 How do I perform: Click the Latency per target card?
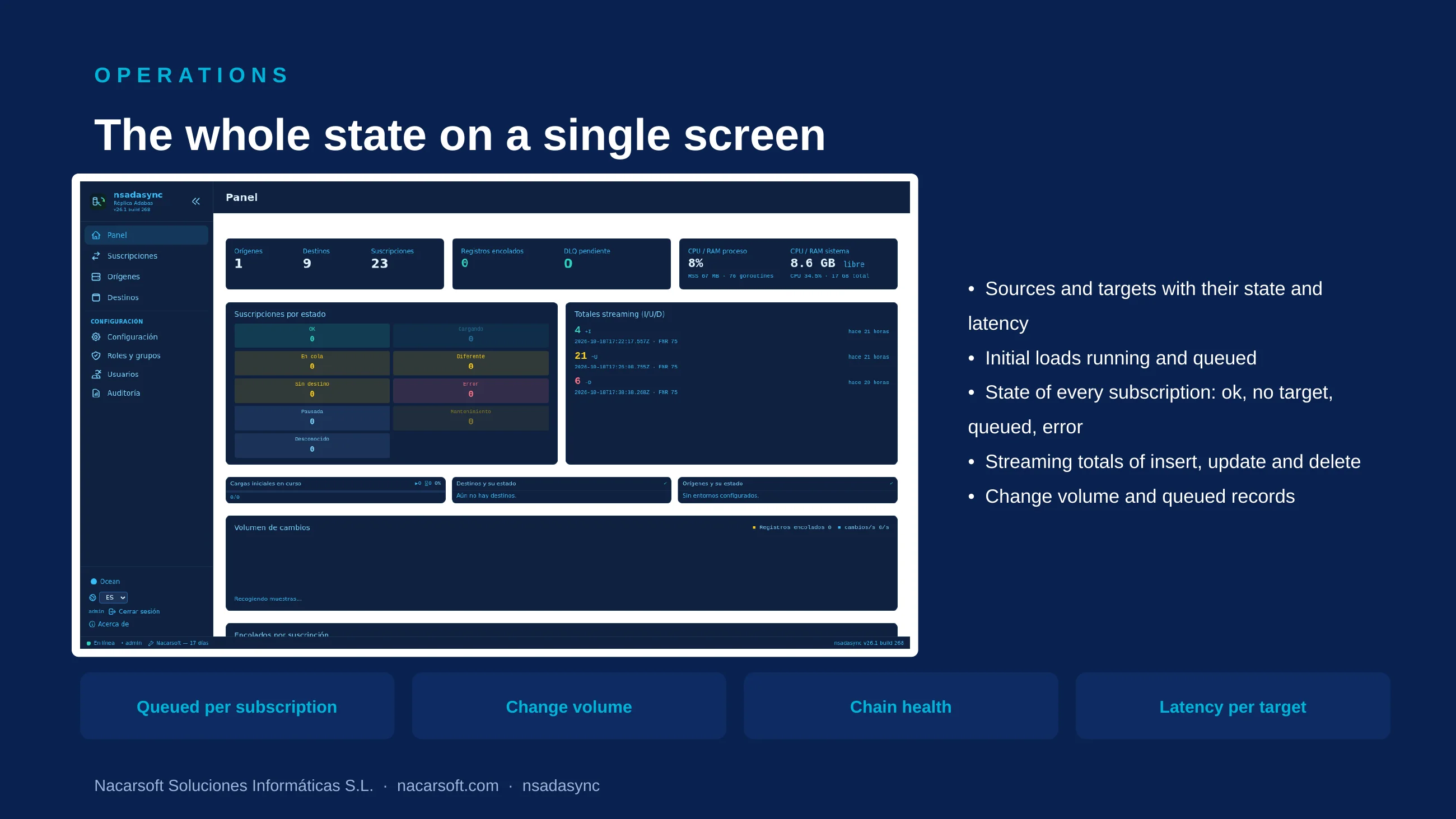tap(1233, 706)
